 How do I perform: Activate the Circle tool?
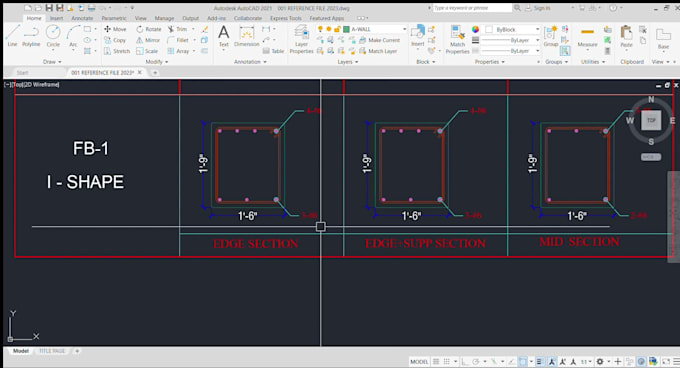53,36
